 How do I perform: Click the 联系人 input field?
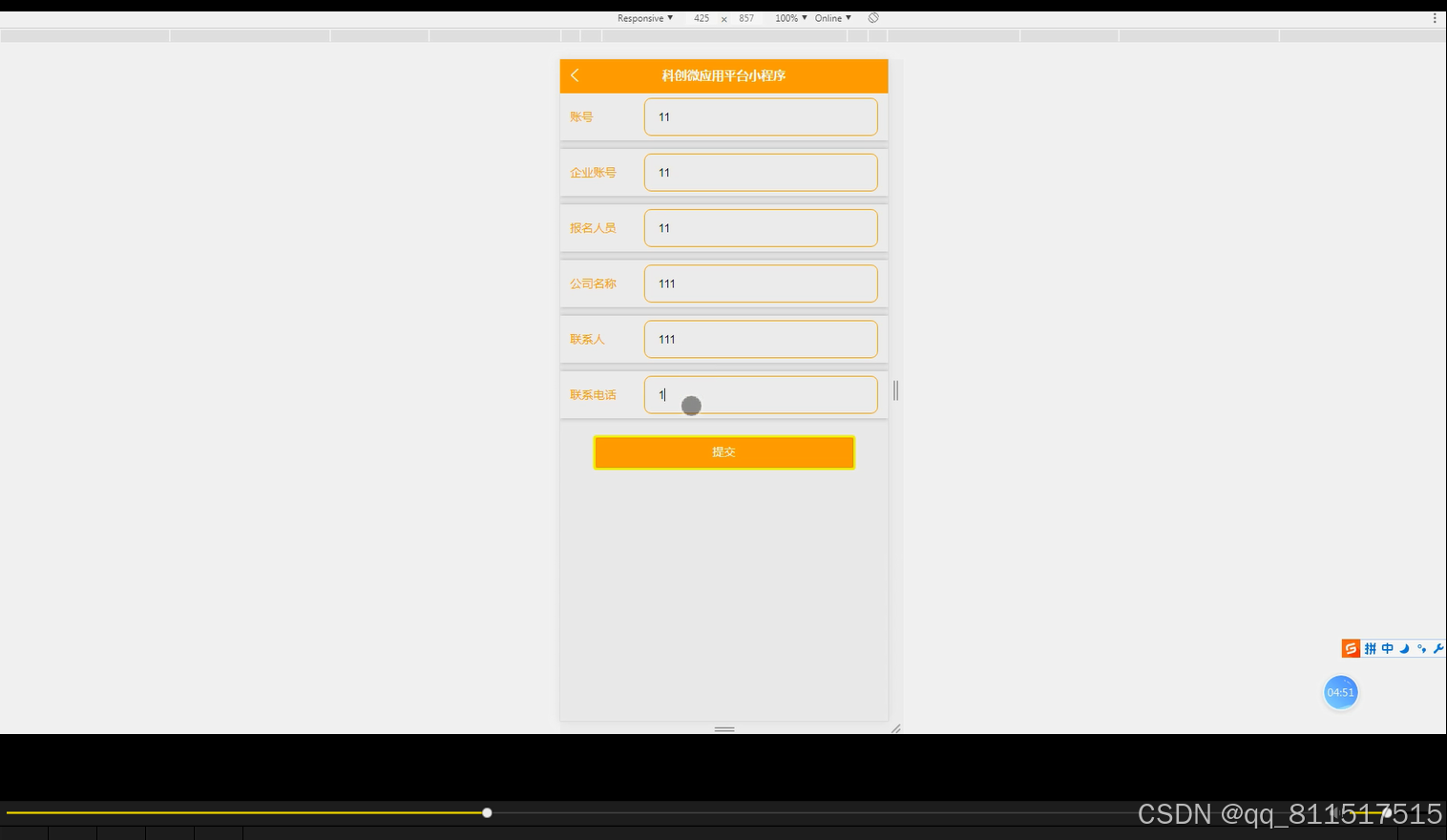click(761, 339)
